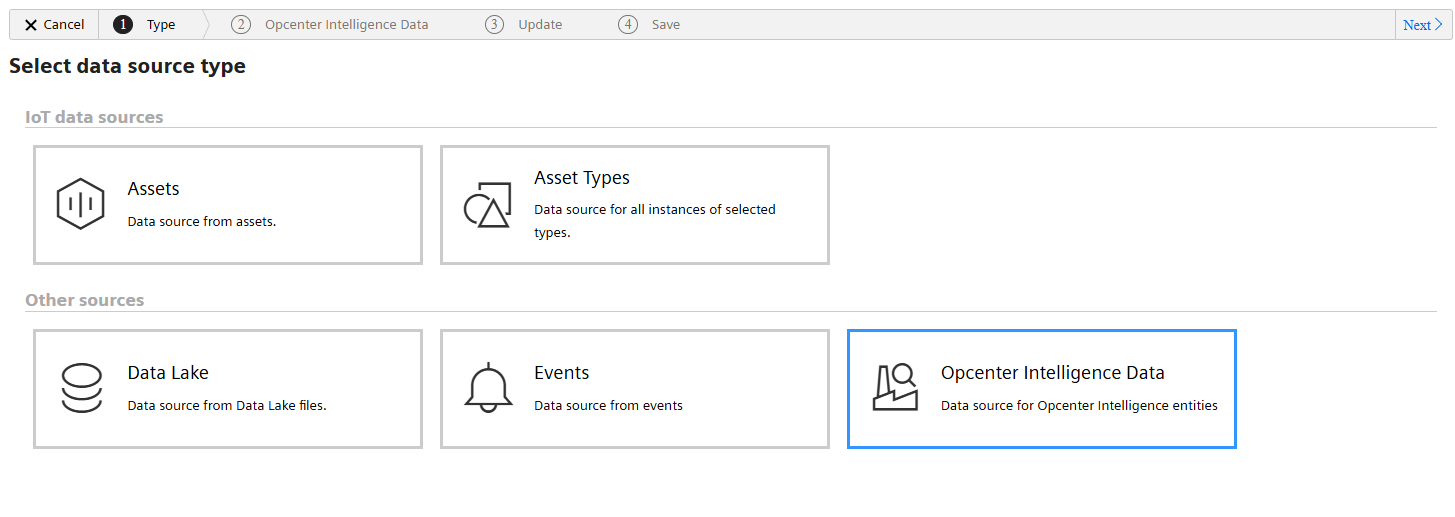Click 'Data source from assets.' description

point(202,222)
